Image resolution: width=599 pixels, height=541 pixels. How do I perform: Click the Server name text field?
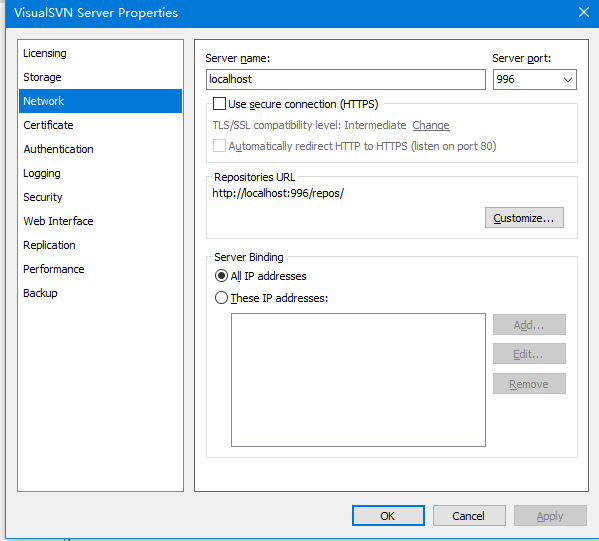click(346, 79)
